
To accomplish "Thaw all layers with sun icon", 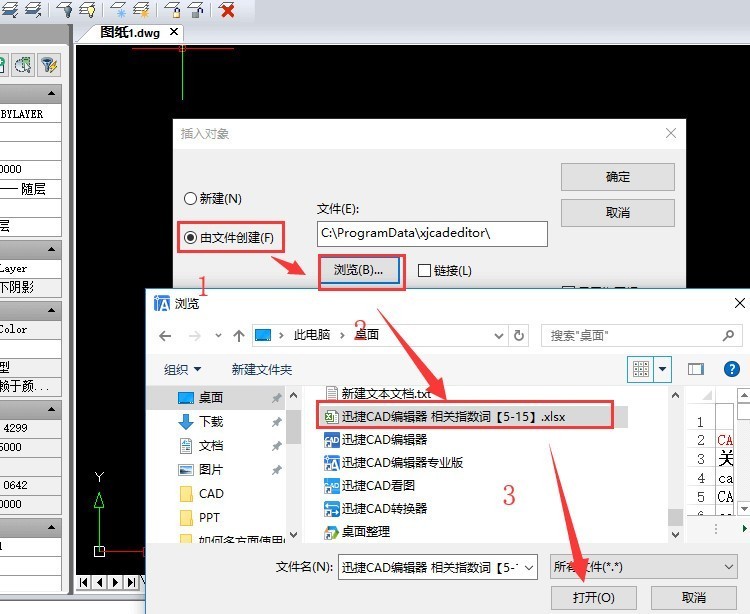I will click(141, 10).
